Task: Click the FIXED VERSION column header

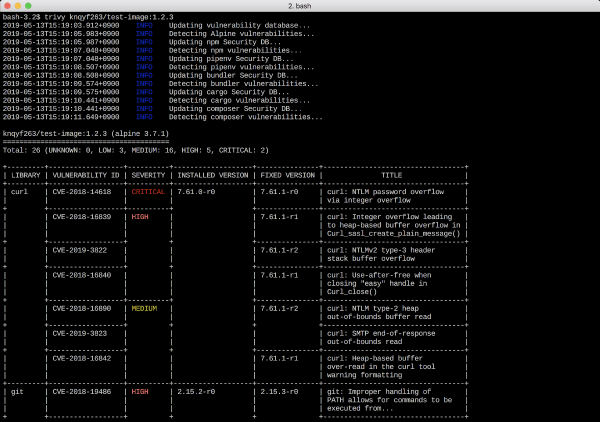Action: tap(287, 174)
